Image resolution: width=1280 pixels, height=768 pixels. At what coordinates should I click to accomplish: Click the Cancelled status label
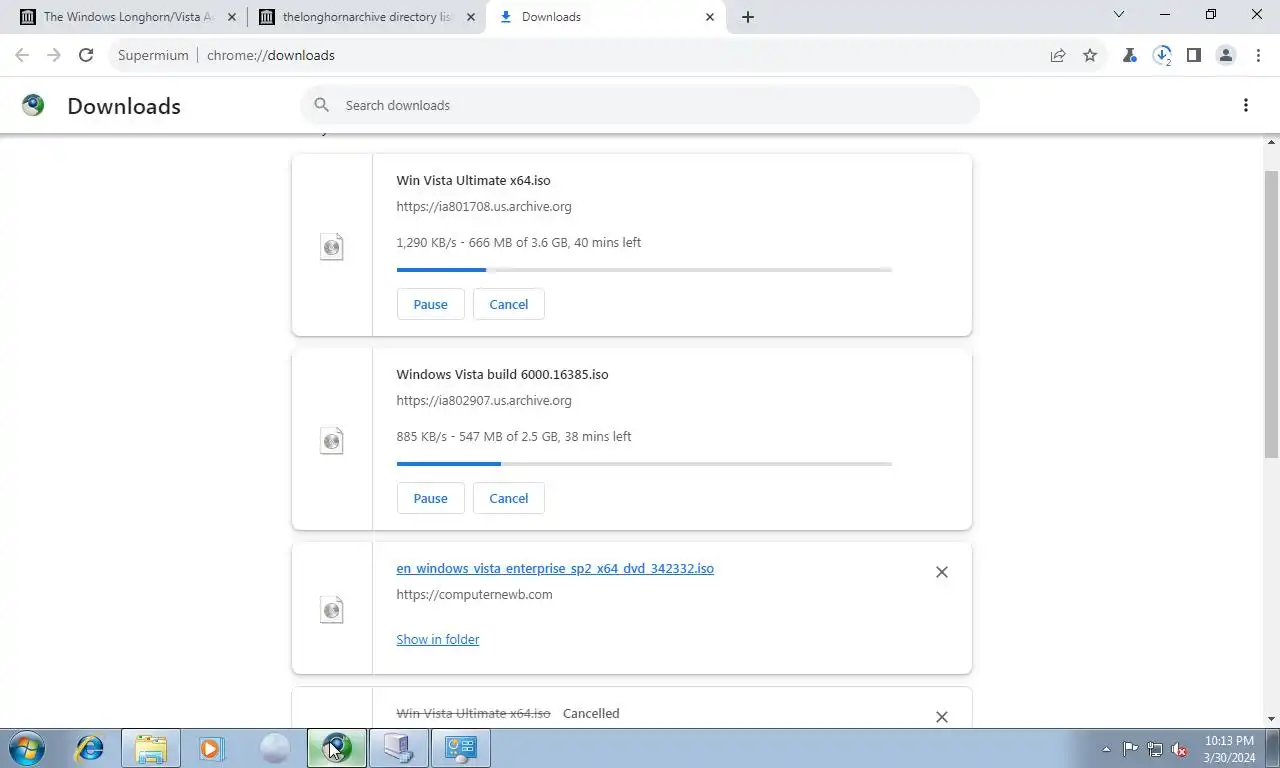pos(591,713)
